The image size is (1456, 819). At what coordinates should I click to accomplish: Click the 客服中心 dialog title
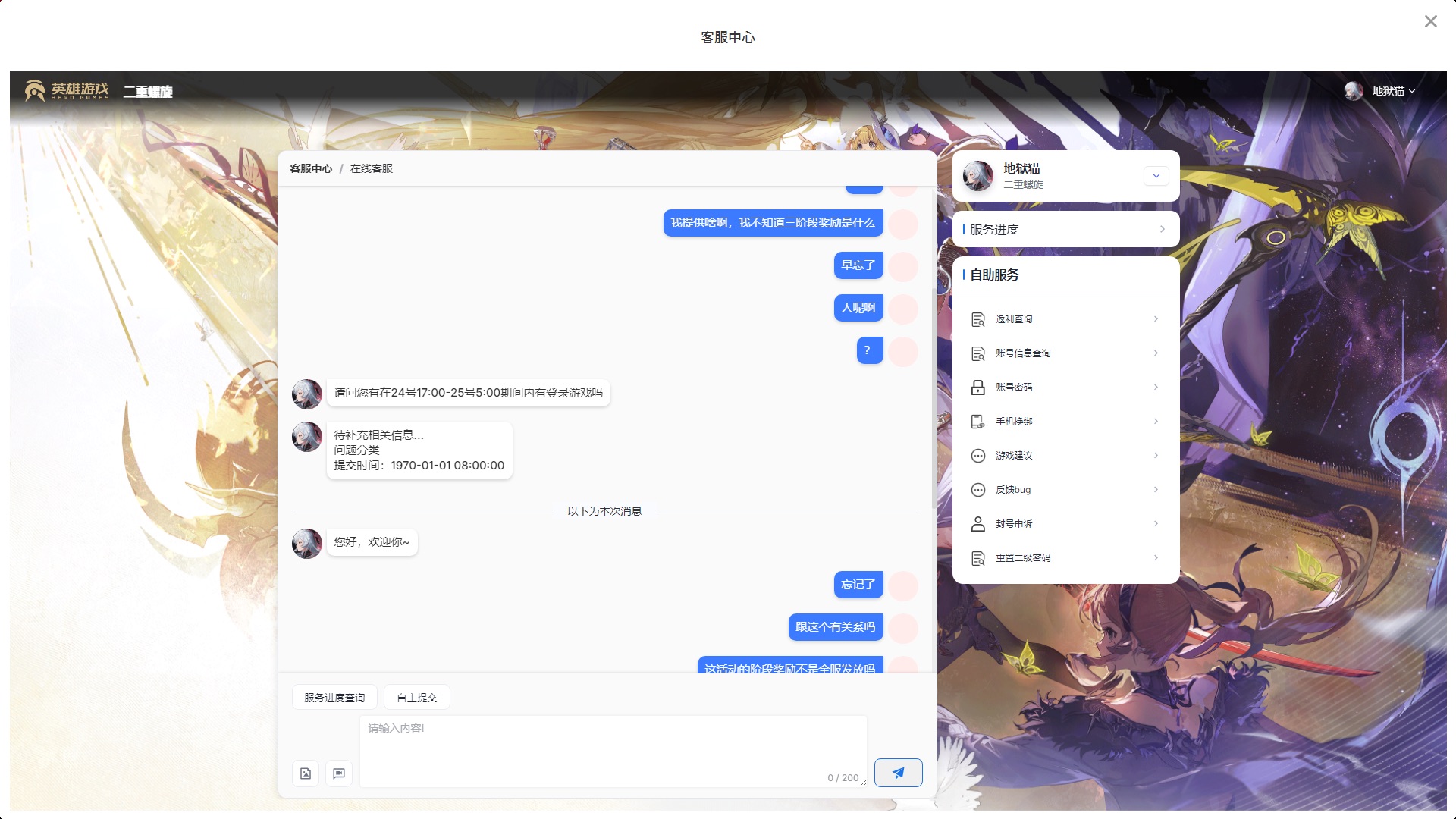728,37
